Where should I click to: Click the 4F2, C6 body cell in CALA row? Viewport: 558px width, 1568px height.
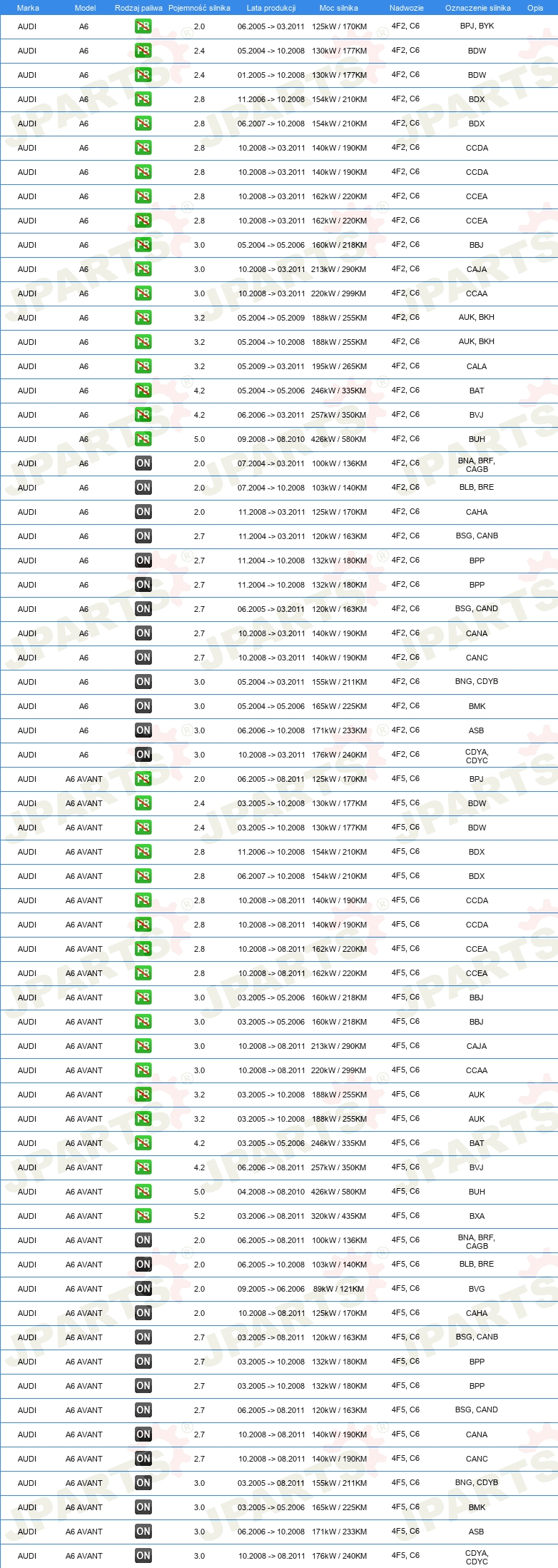(x=405, y=366)
